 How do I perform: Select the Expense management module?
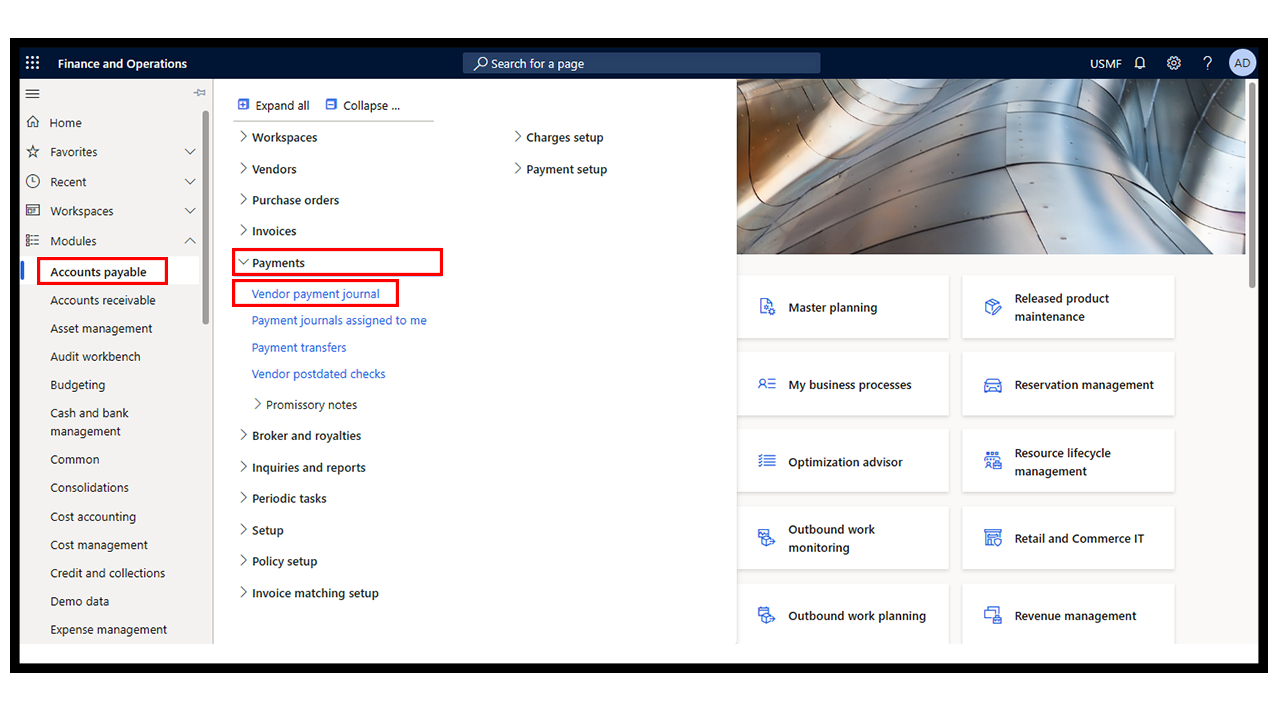coord(109,630)
